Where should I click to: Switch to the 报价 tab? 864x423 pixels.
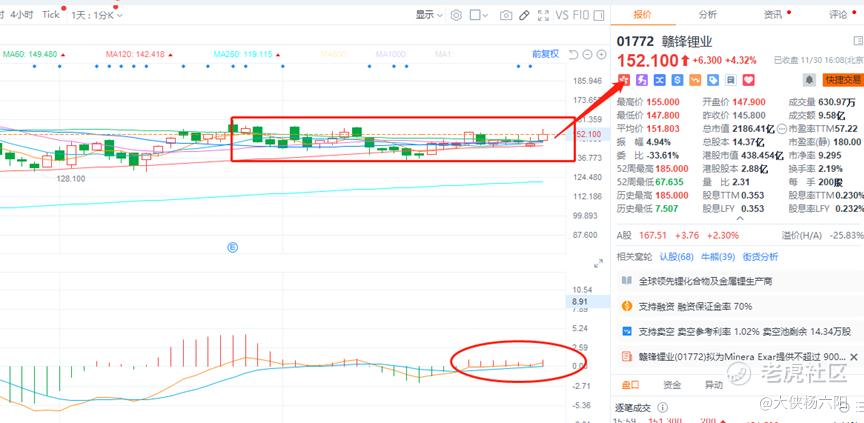point(642,15)
